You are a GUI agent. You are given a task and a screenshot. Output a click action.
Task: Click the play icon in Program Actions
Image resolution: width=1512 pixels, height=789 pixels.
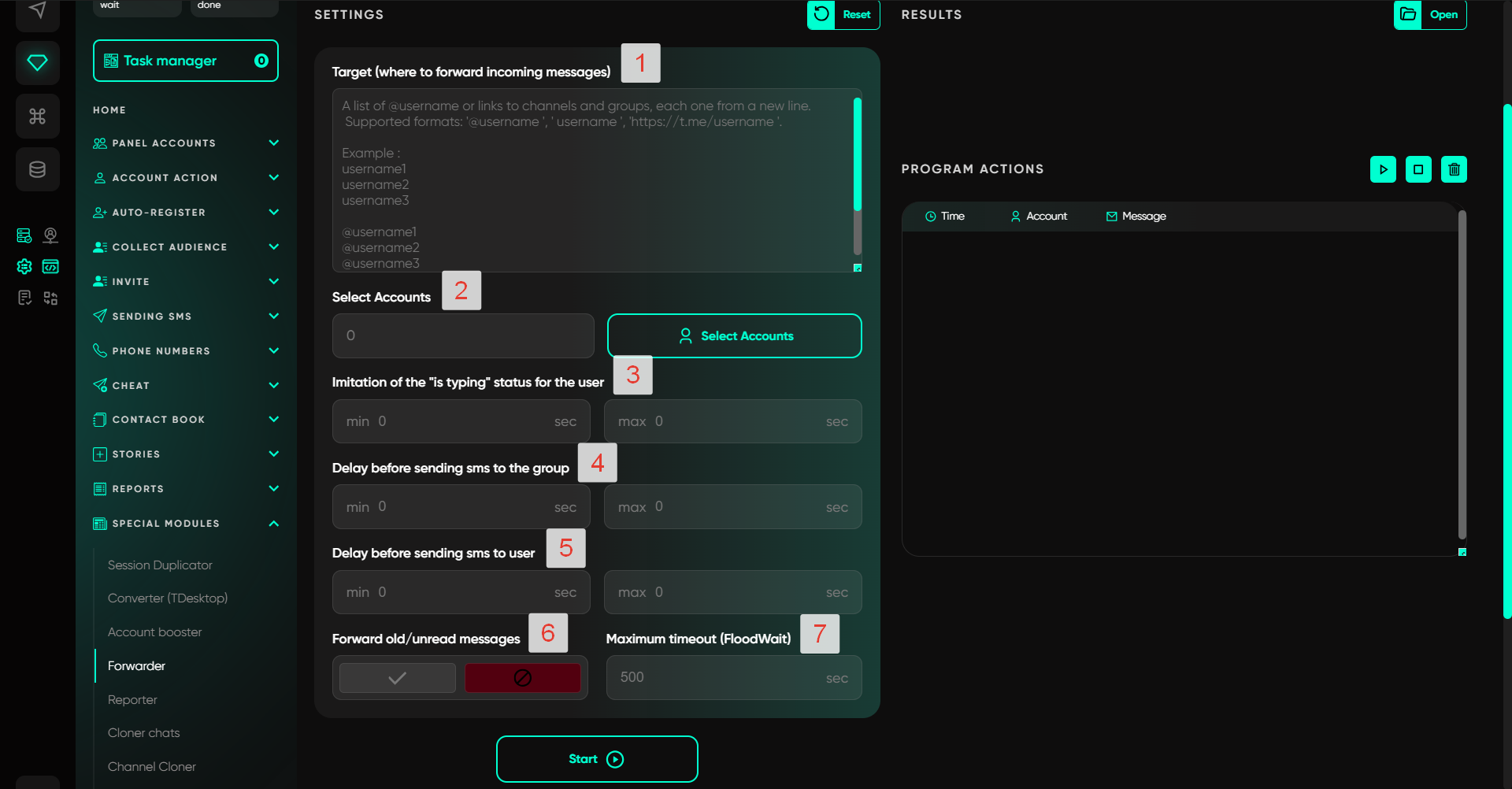pos(1383,169)
